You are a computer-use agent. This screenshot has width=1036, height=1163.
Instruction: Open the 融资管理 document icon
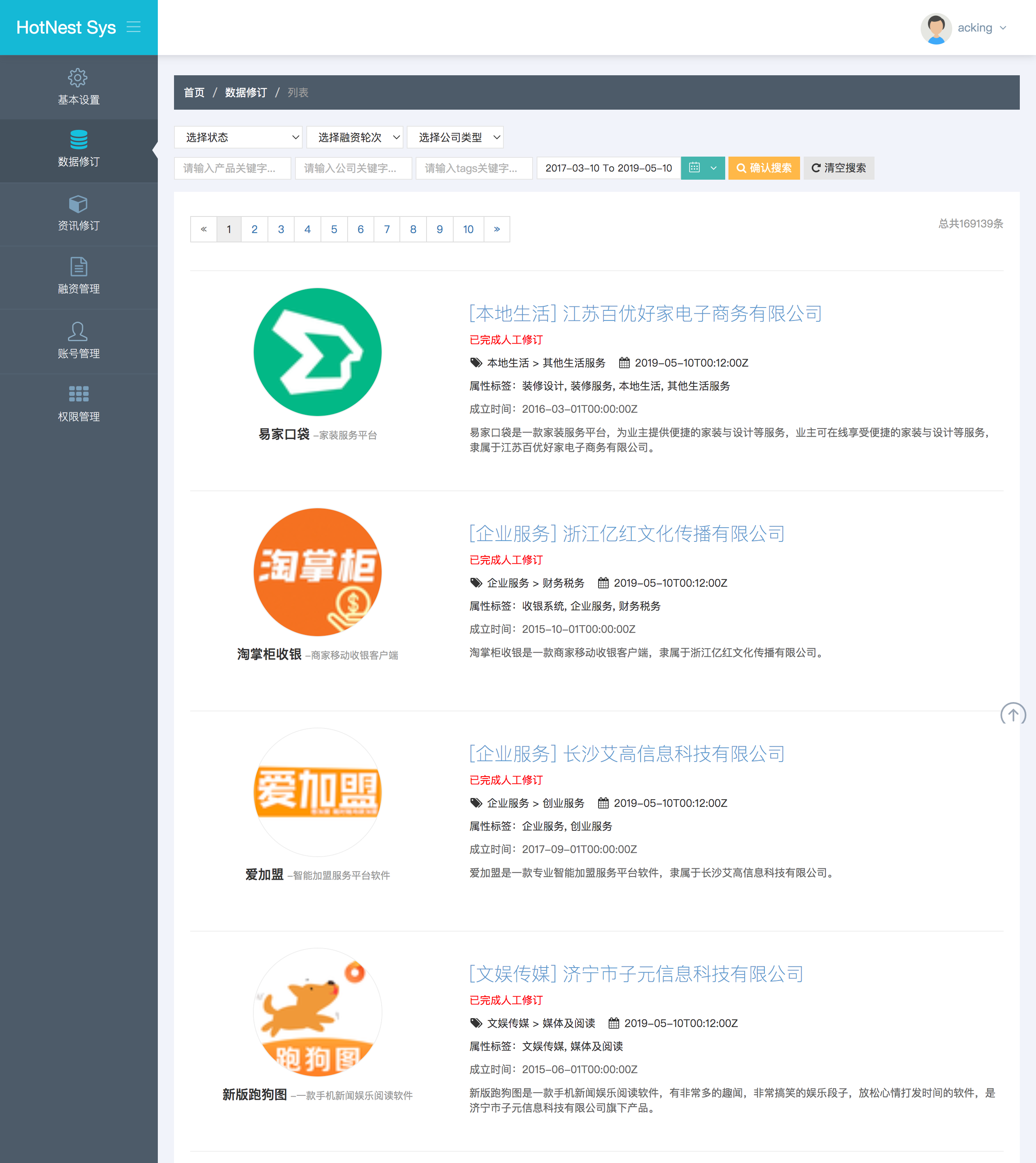tap(79, 266)
